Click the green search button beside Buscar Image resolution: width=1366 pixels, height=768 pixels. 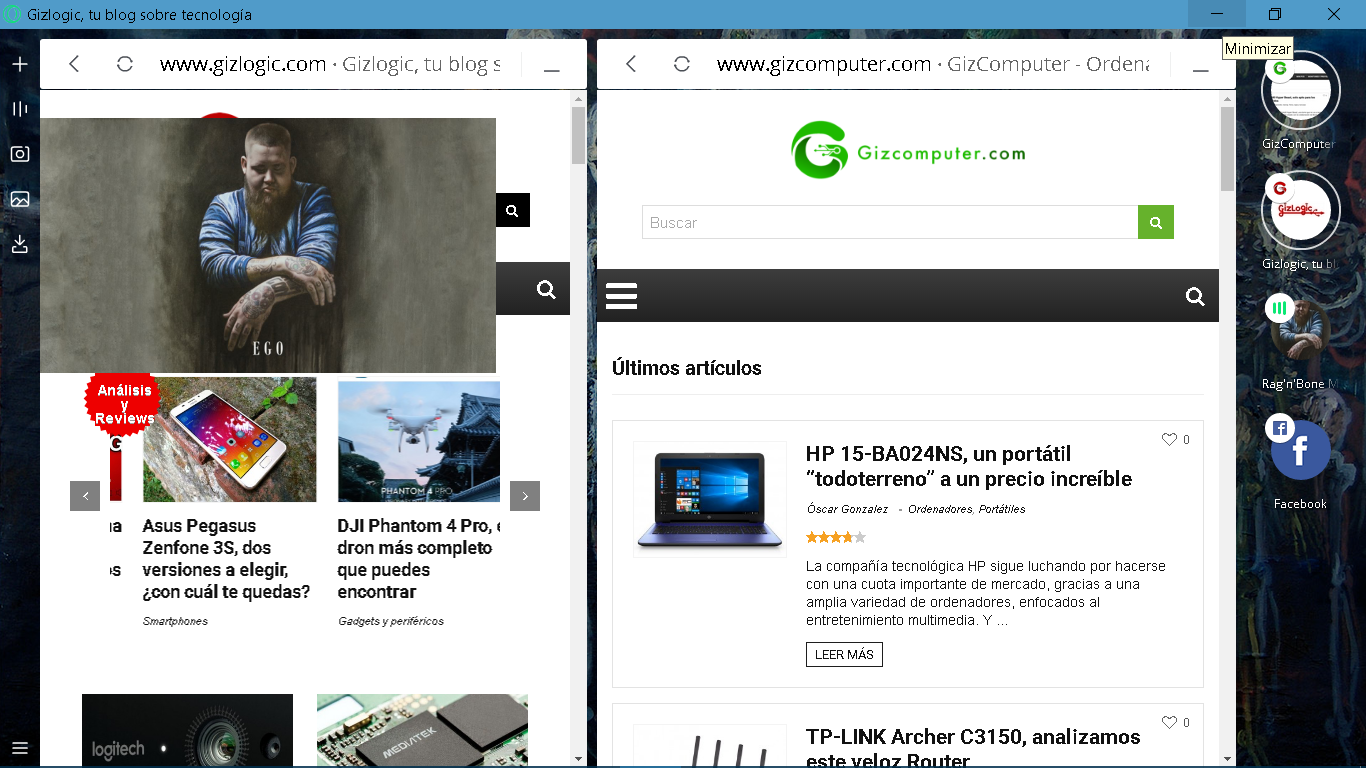point(1155,222)
